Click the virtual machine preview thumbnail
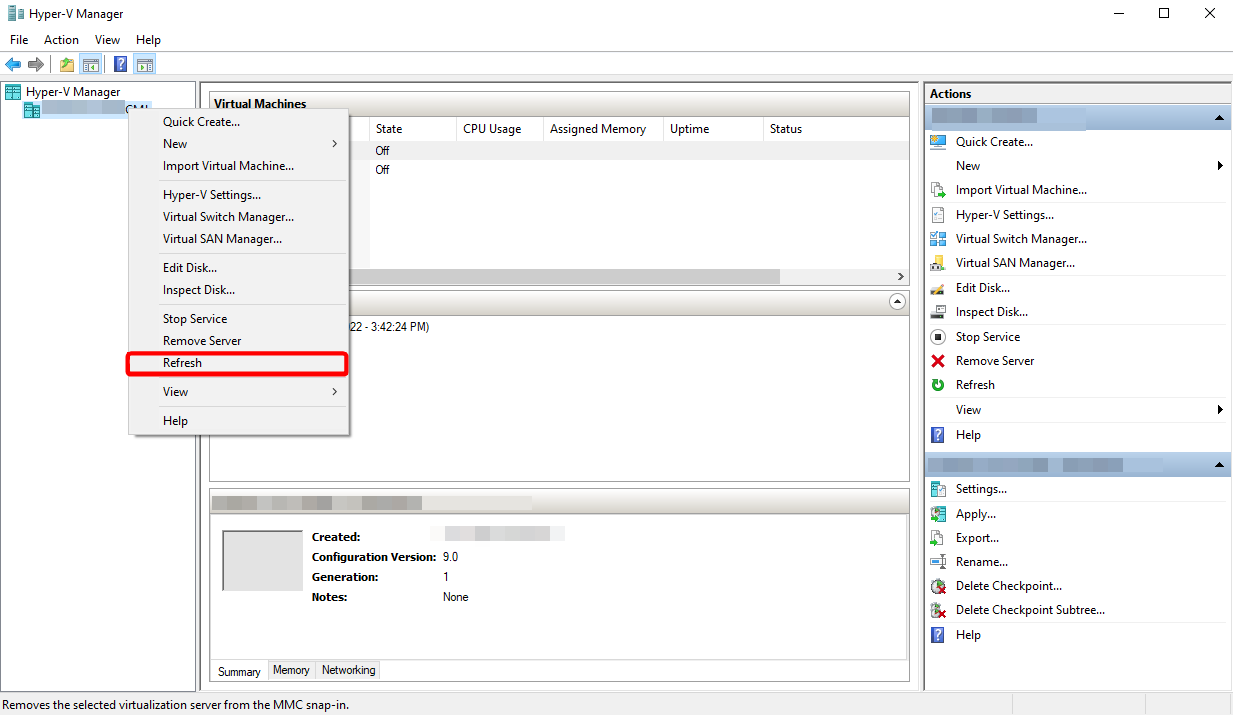 [x=262, y=560]
